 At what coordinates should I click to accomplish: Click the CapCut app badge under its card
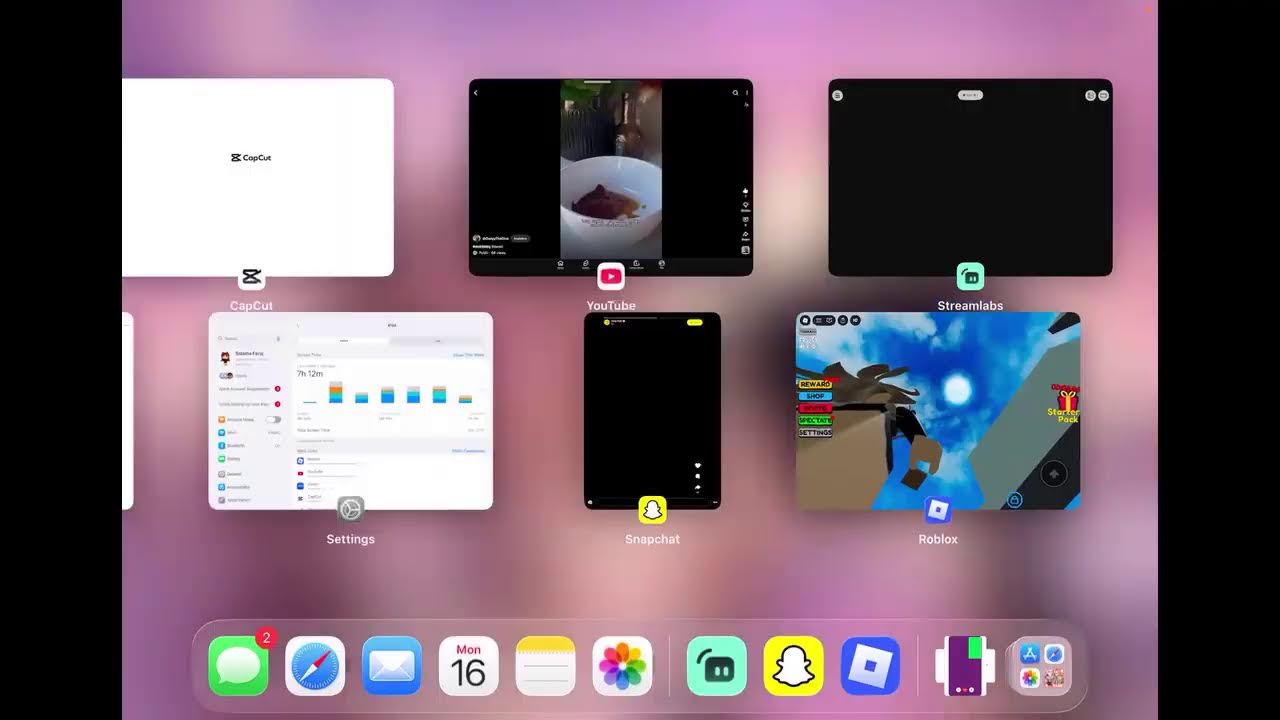[251, 277]
